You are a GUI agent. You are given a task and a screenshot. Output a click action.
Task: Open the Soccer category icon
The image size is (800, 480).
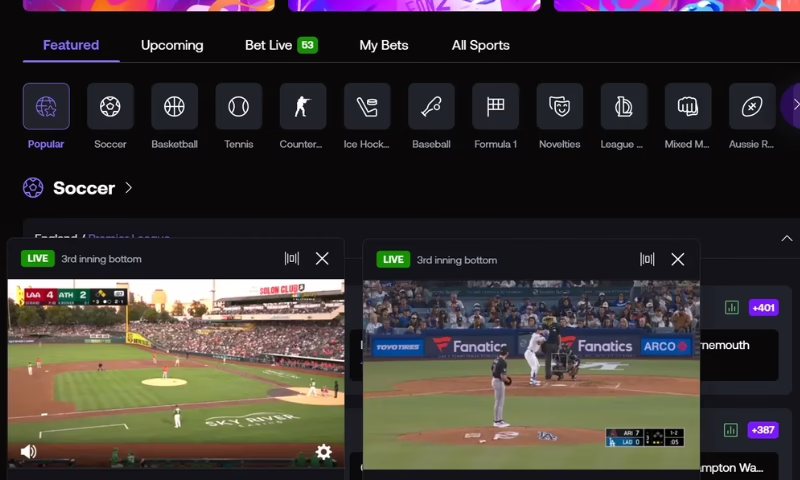click(x=110, y=106)
